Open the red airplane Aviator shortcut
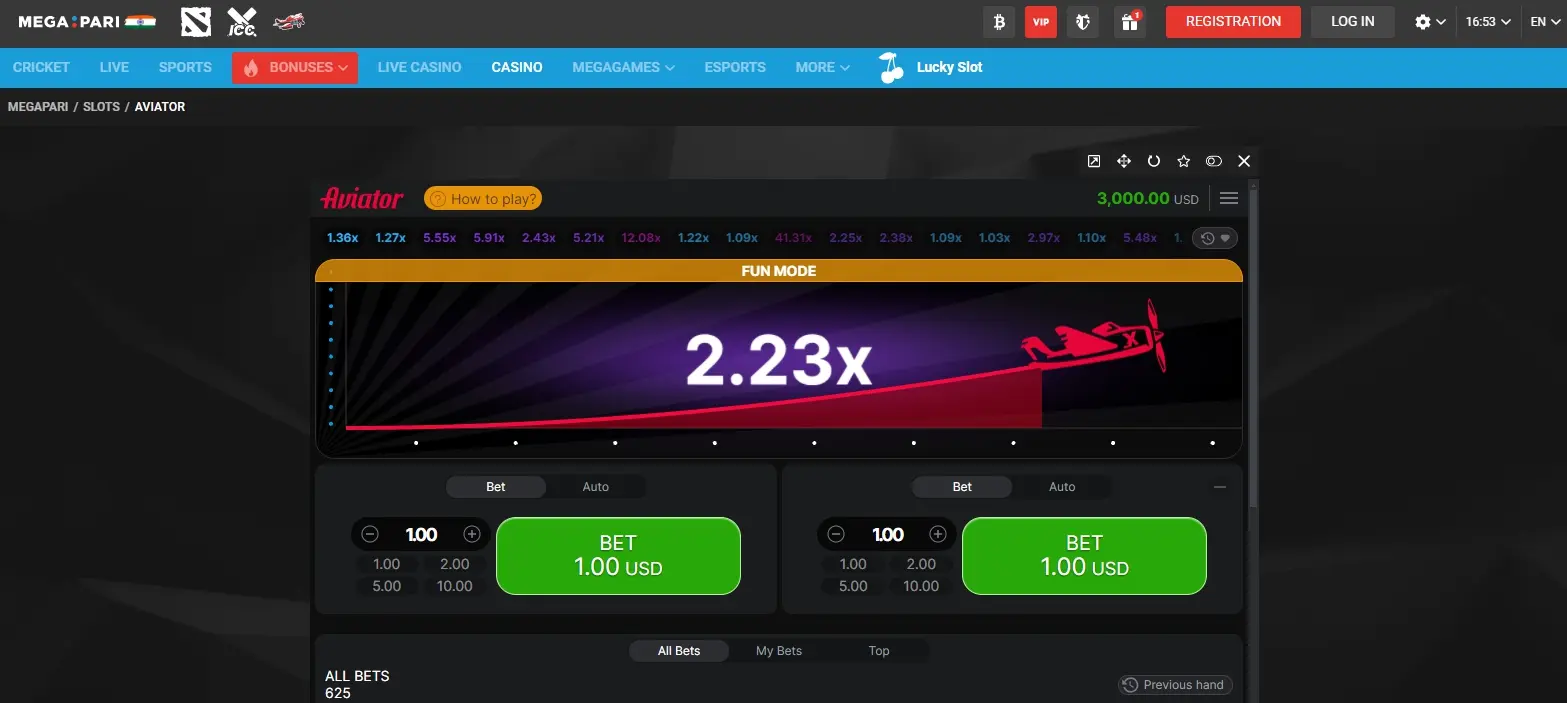 coord(289,21)
